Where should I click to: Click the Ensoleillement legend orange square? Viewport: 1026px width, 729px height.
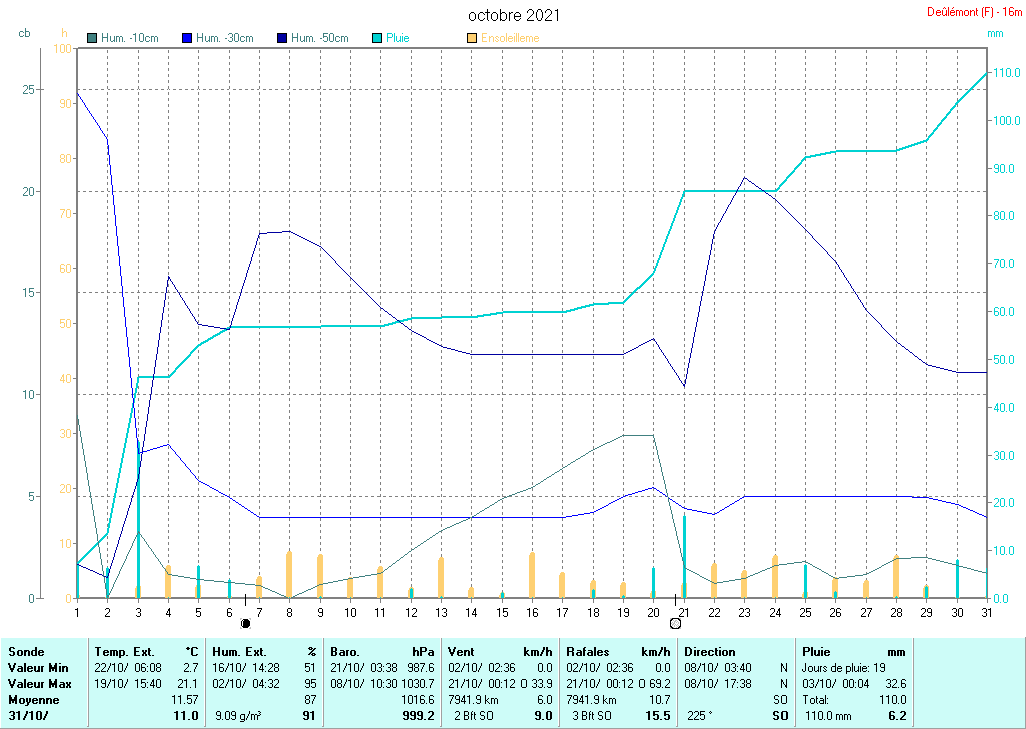[472, 38]
